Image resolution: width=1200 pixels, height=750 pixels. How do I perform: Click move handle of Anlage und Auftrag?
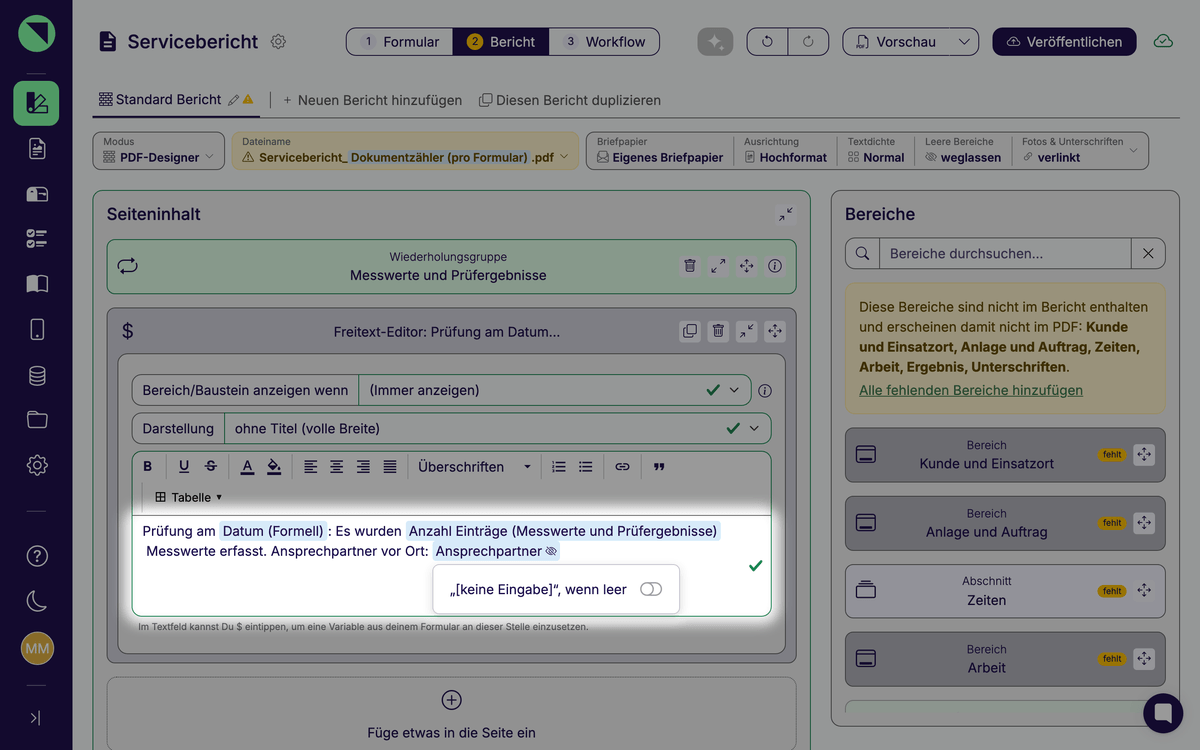[1145, 523]
